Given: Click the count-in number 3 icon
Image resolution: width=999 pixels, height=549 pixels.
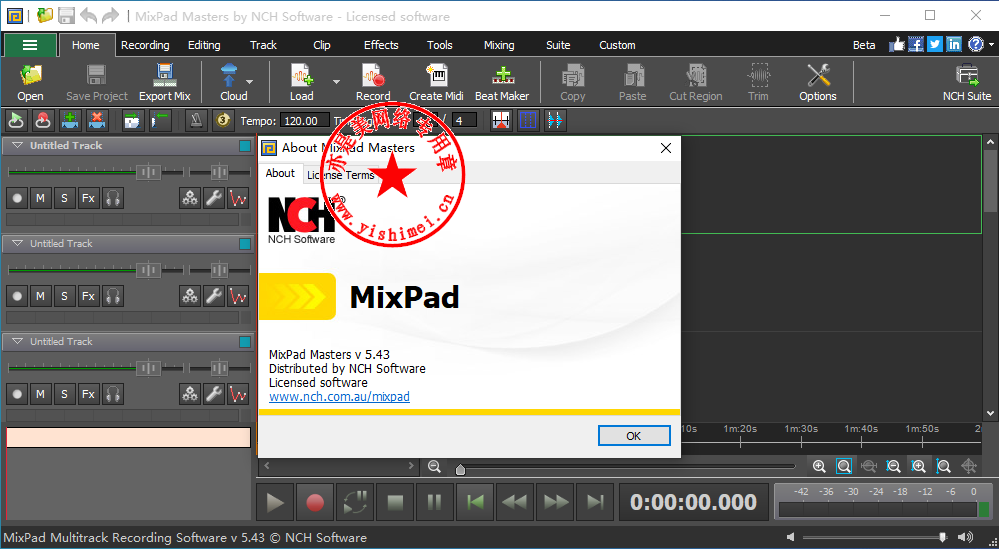Looking at the screenshot, I should pos(222,120).
